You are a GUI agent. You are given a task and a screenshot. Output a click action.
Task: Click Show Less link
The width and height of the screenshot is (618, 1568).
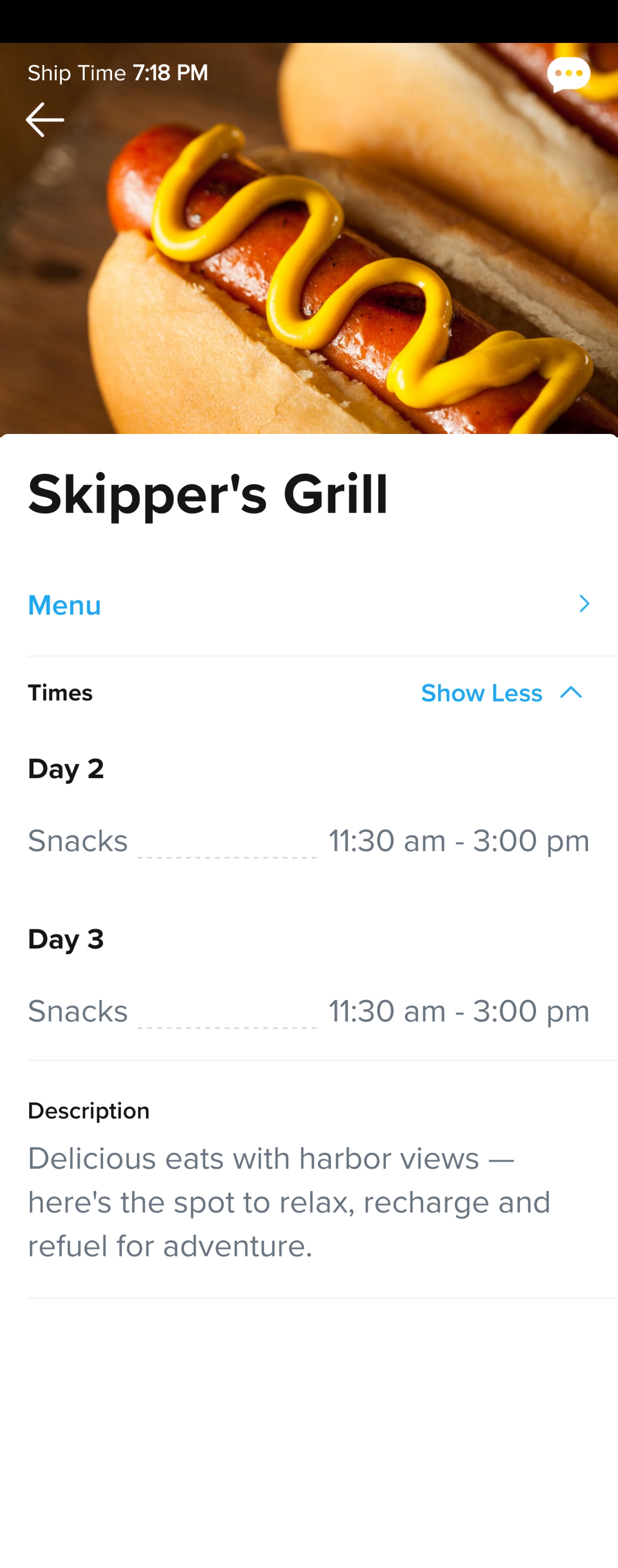pos(482,693)
